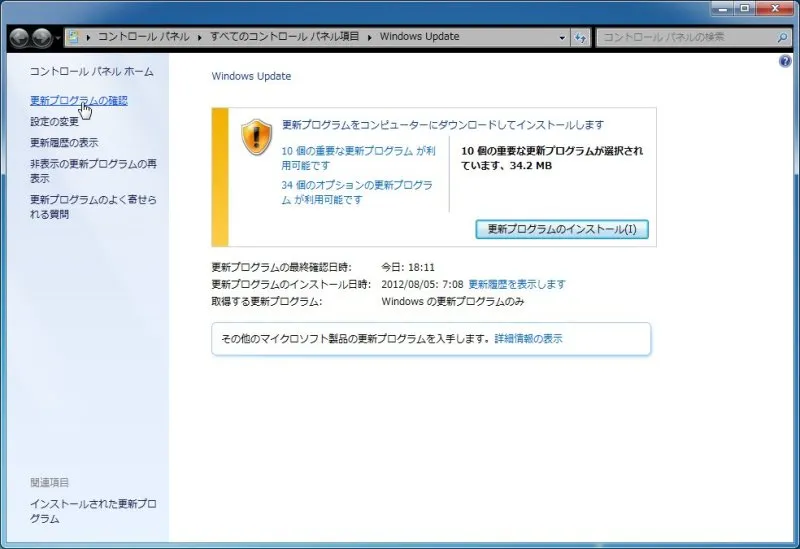The height and width of the screenshot is (549, 800).
Task: Click the back navigation arrow button
Action: (19, 38)
